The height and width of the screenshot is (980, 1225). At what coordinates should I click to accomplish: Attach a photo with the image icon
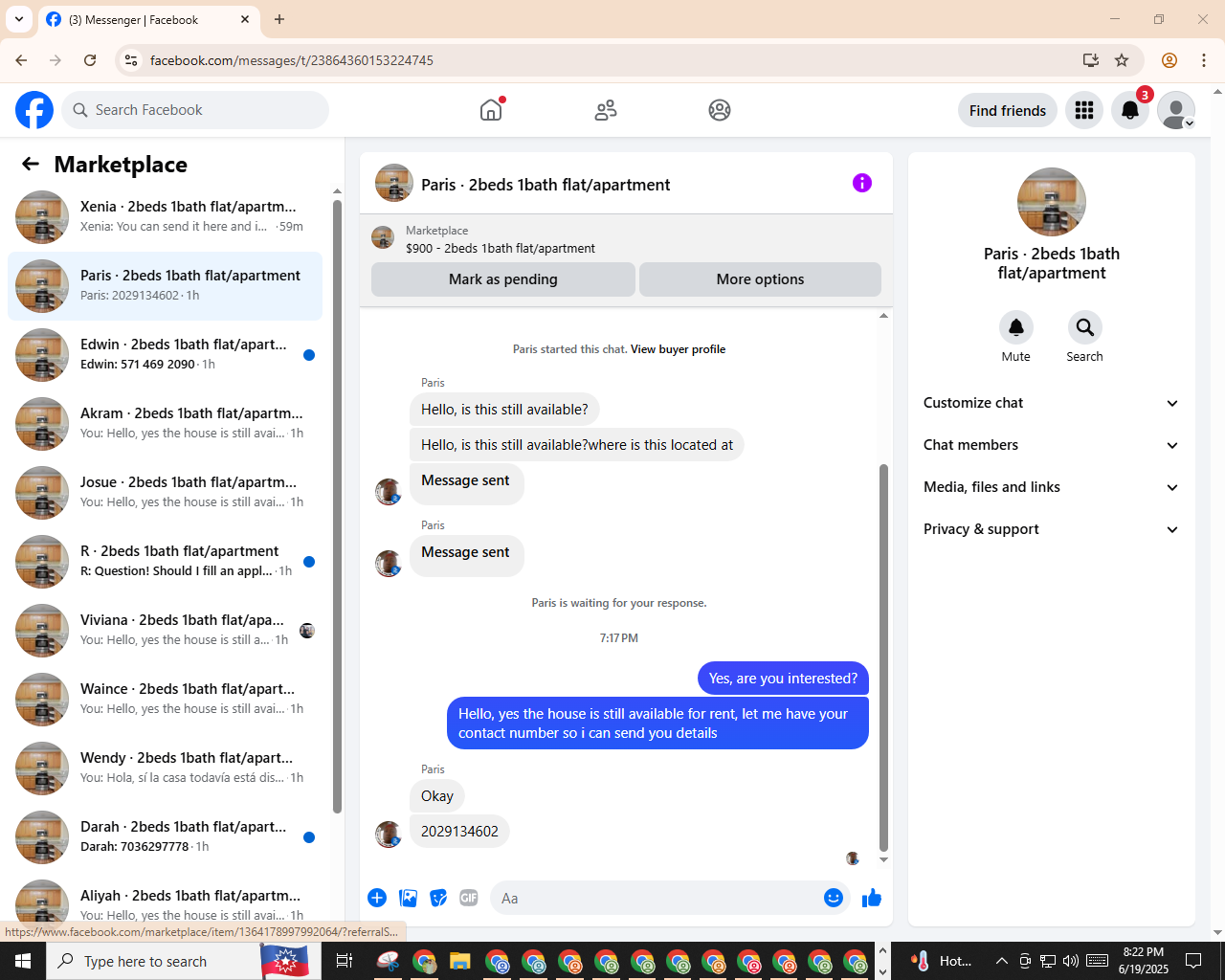click(x=409, y=898)
